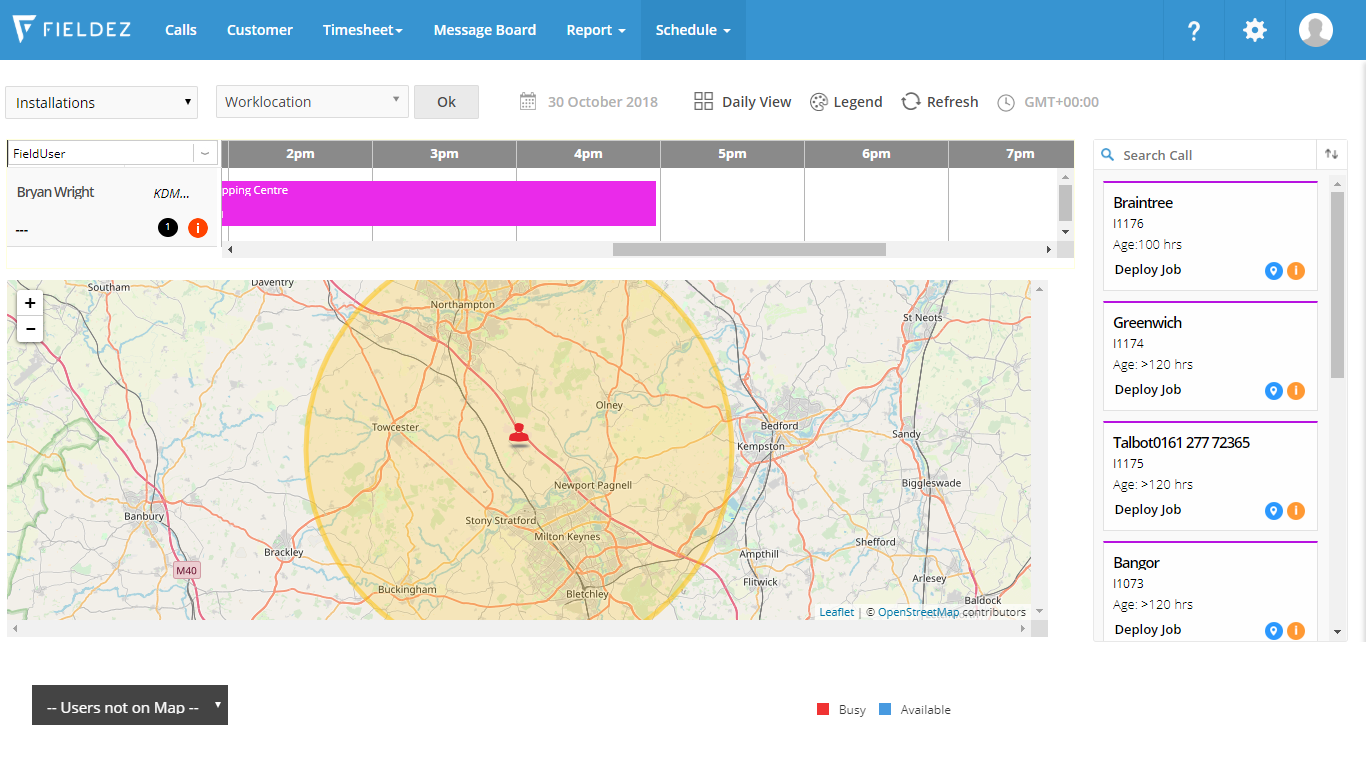The width and height of the screenshot is (1366, 768).
Task: Click the red Busy legend swatch
Action: 822,709
